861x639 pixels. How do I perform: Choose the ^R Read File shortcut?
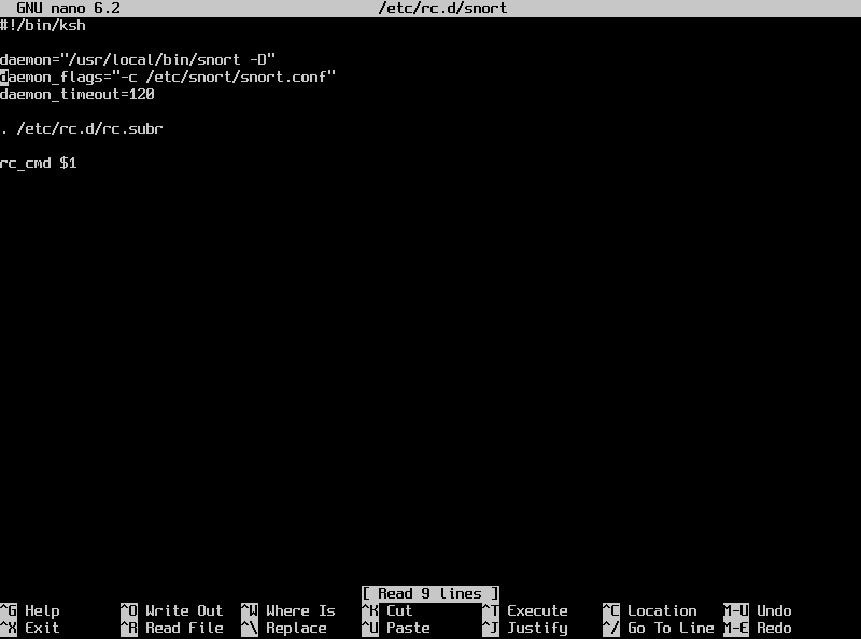(x=172, y=628)
